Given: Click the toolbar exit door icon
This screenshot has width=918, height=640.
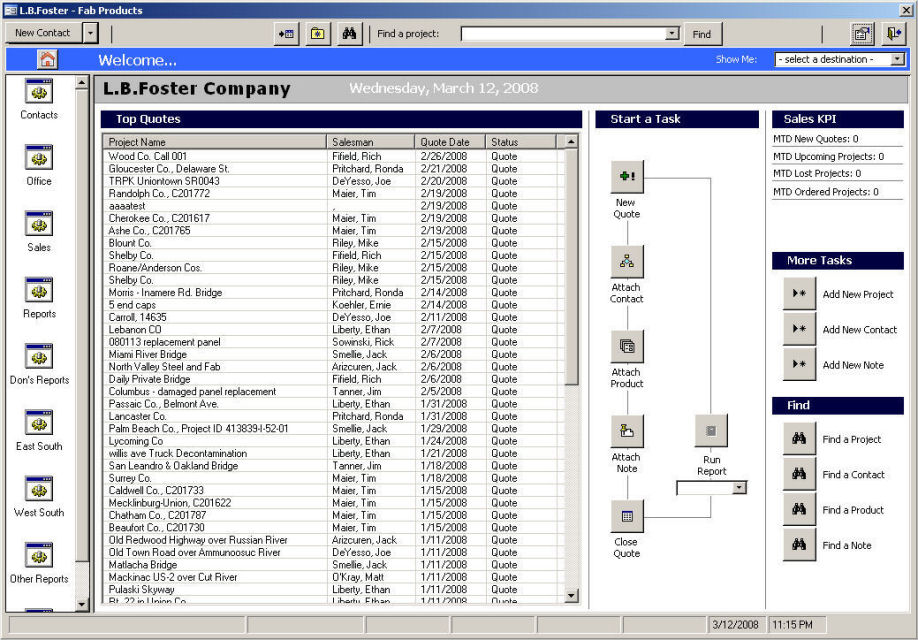Looking at the screenshot, I should 894,34.
